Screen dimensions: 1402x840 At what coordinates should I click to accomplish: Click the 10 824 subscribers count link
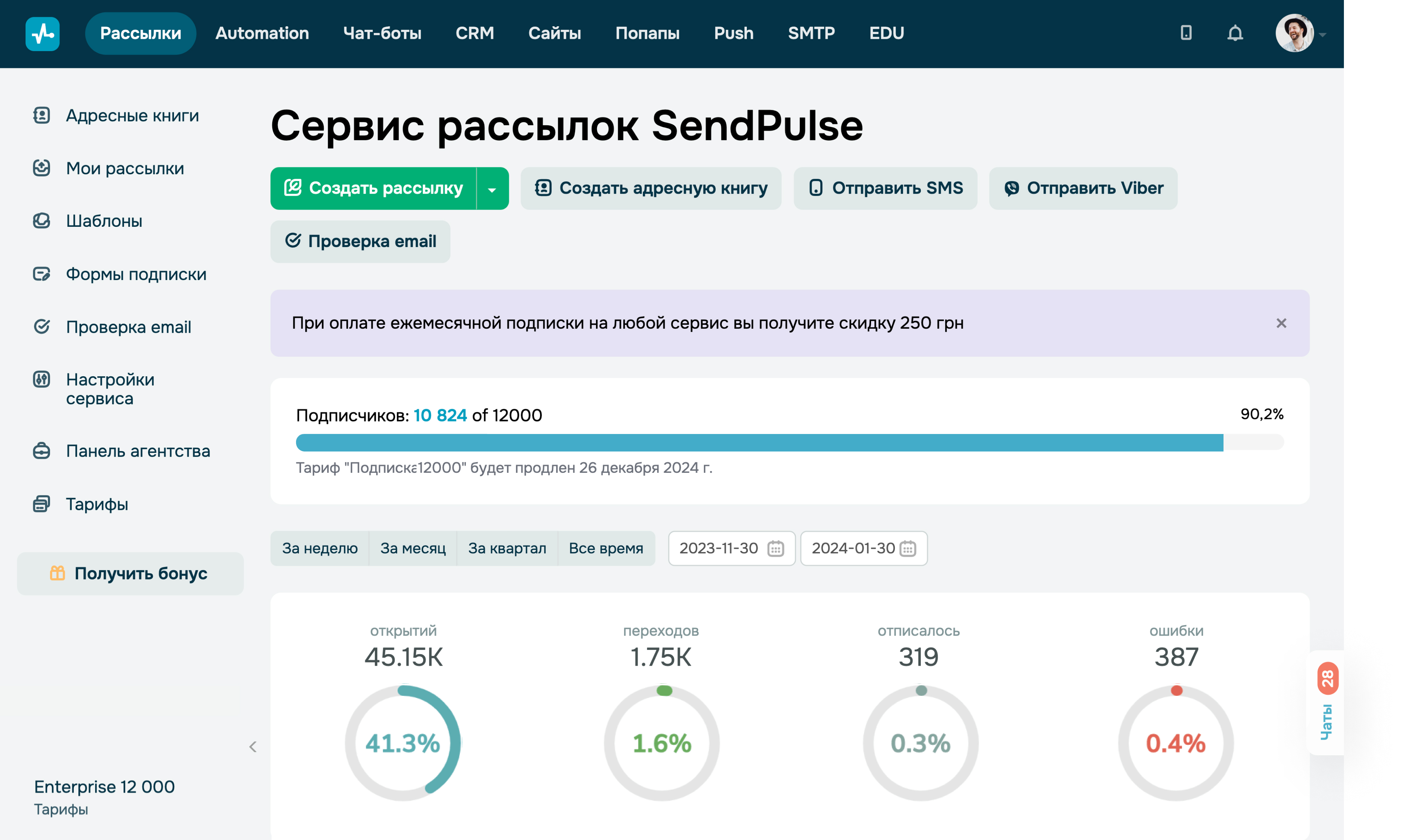[440, 415]
